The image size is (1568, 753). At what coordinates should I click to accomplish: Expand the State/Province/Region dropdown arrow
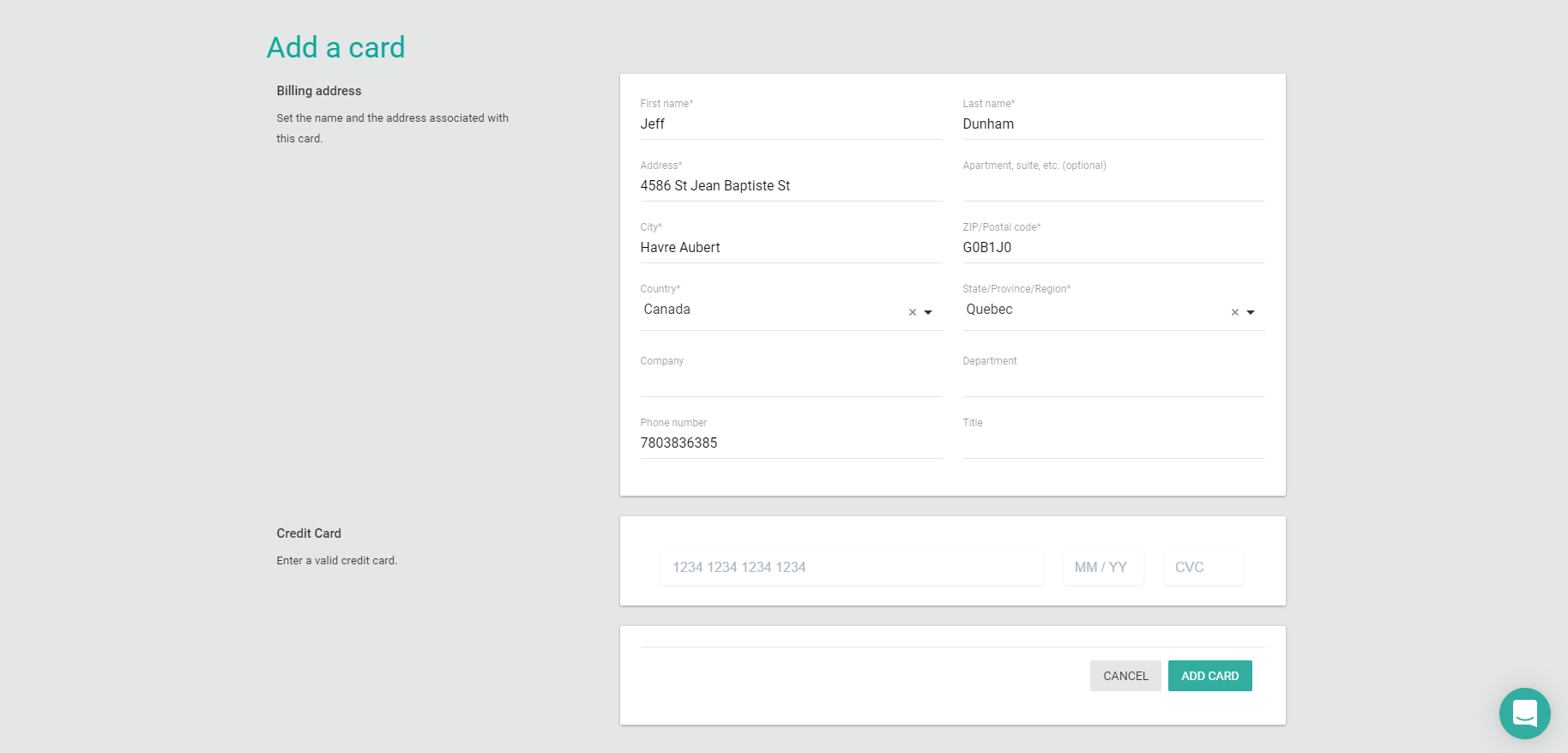click(x=1251, y=312)
